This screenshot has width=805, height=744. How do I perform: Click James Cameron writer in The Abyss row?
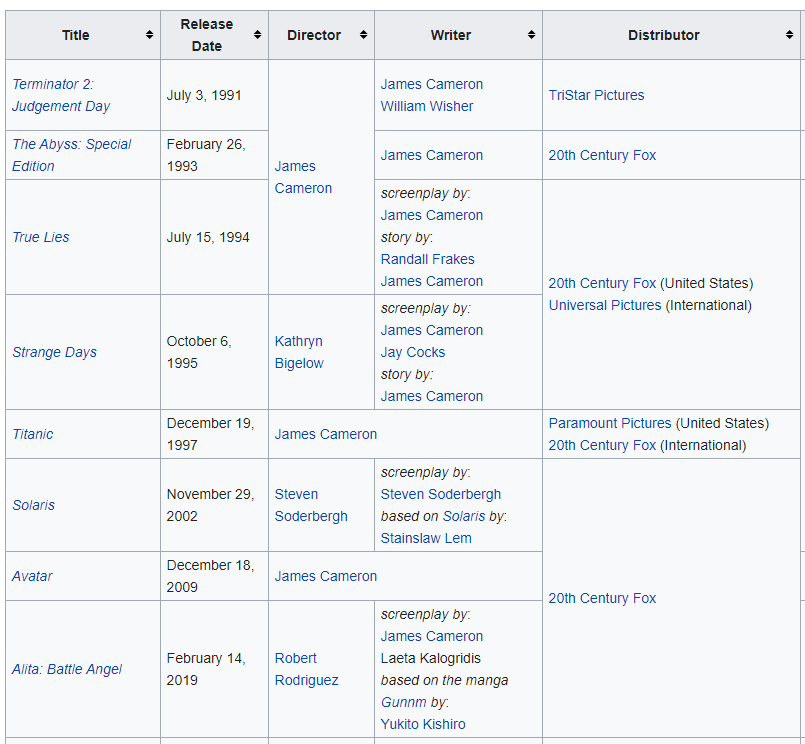tap(431, 155)
